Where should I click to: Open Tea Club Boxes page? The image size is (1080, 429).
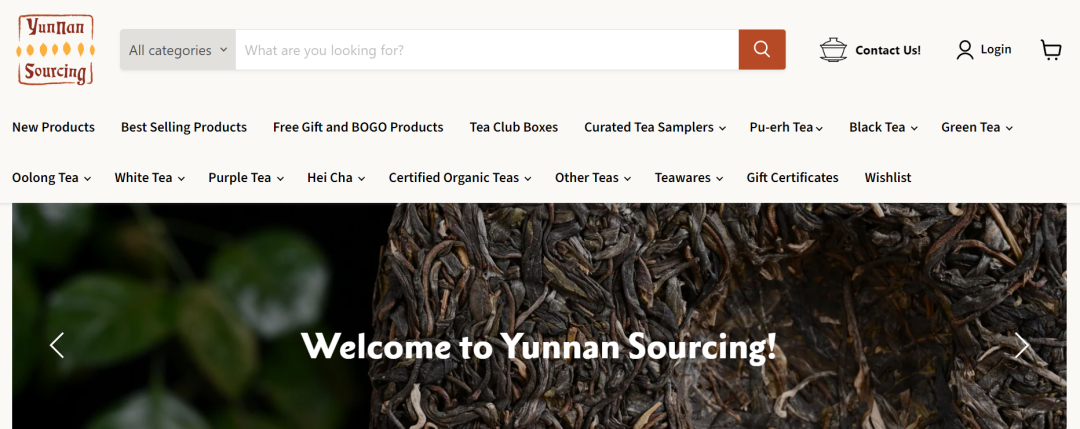pos(514,127)
